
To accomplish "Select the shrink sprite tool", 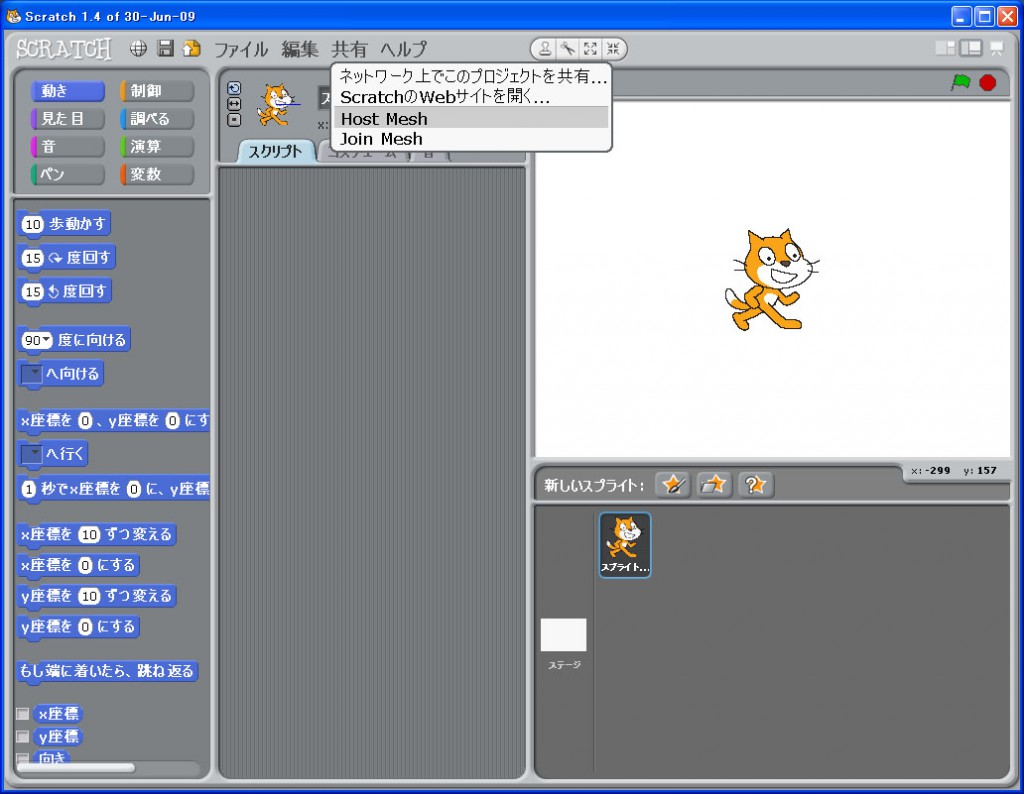I will pos(613,49).
